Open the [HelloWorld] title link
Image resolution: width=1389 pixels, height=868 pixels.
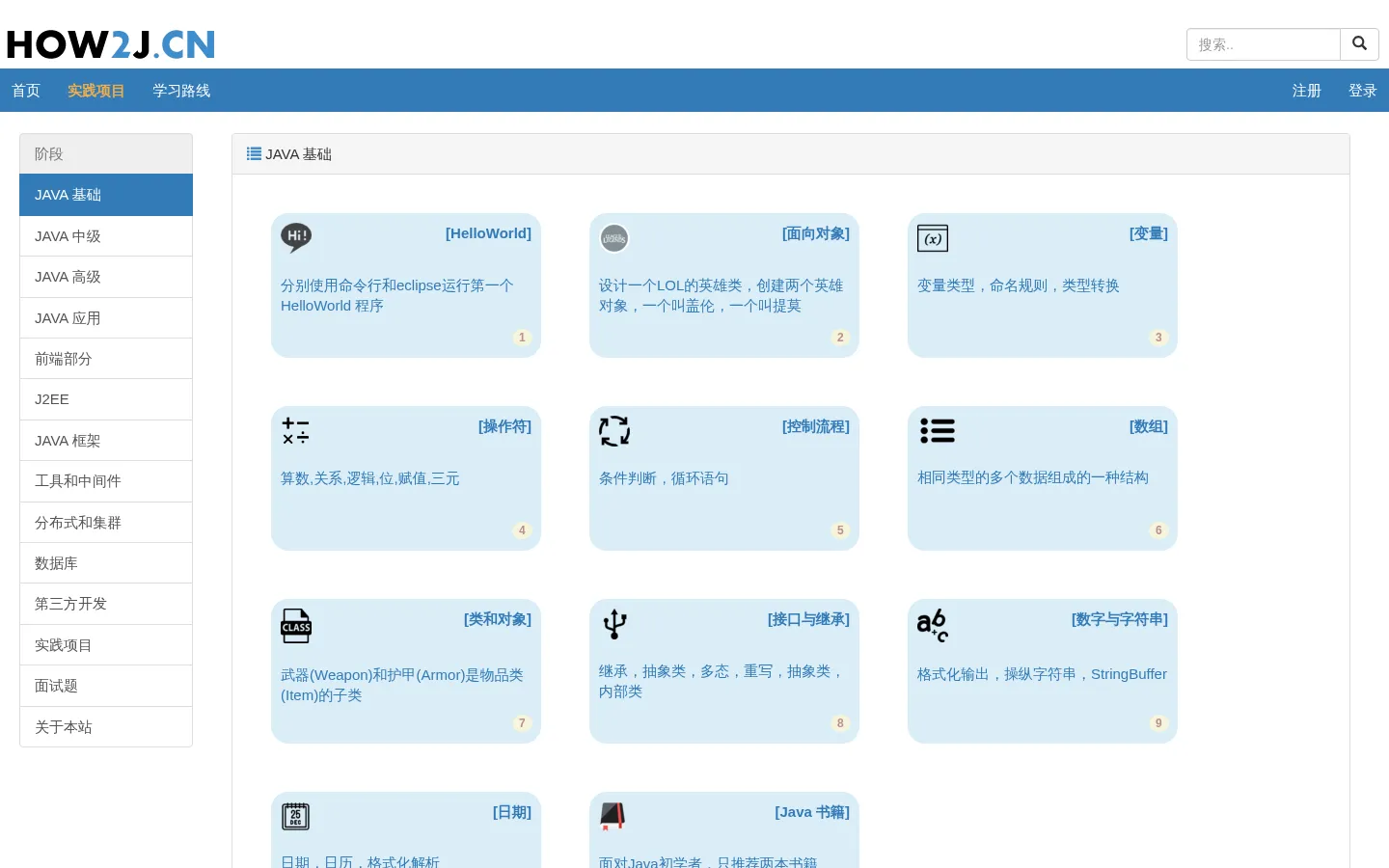point(488,233)
